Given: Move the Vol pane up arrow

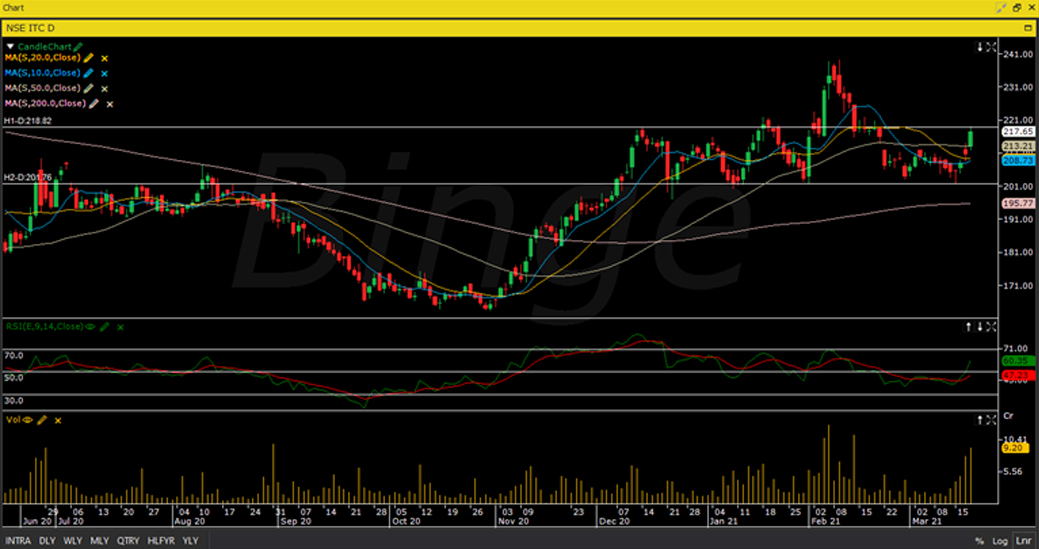Looking at the screenshot, I should pos(979,420).
